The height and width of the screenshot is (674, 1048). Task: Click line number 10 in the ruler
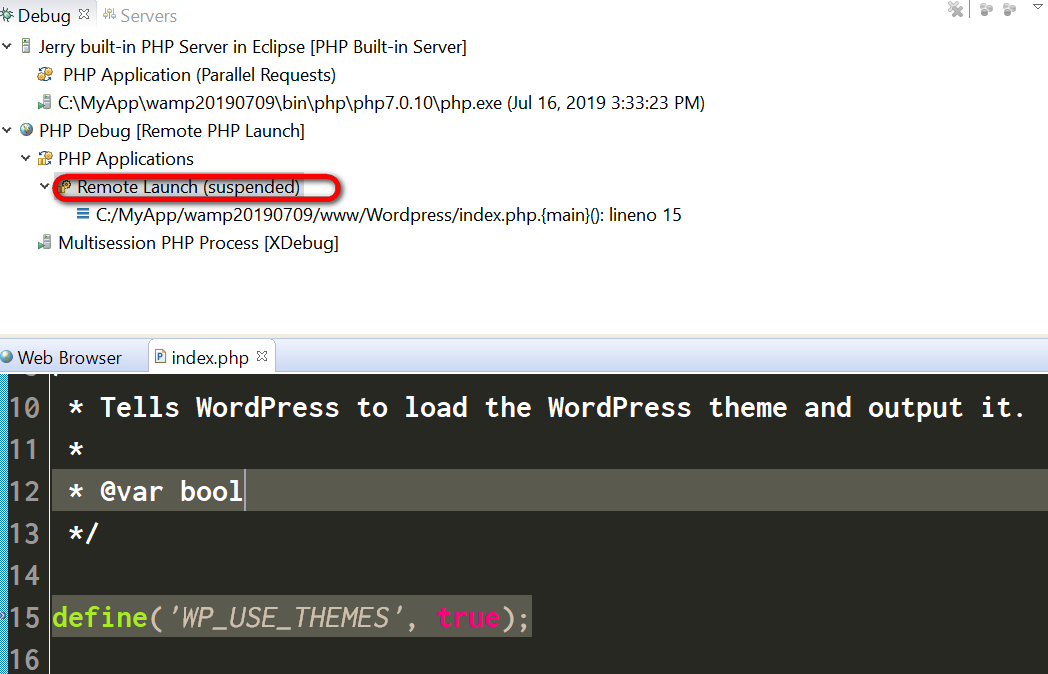(25, 407)
